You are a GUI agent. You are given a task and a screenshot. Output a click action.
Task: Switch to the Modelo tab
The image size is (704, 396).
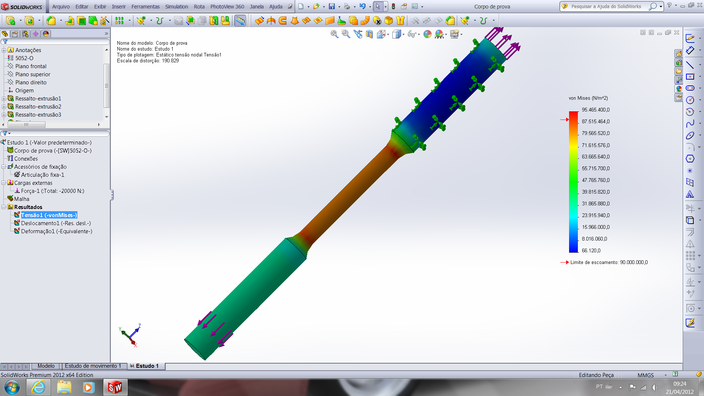pos(46,366)
